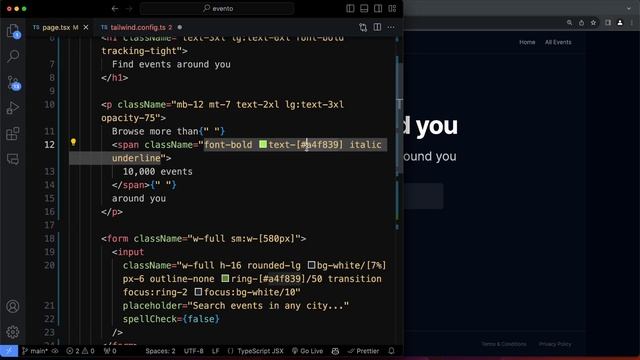The height and width of the screenshot is (360, 640).
Task: Open the Source Control view
Action: pos(13,83)
